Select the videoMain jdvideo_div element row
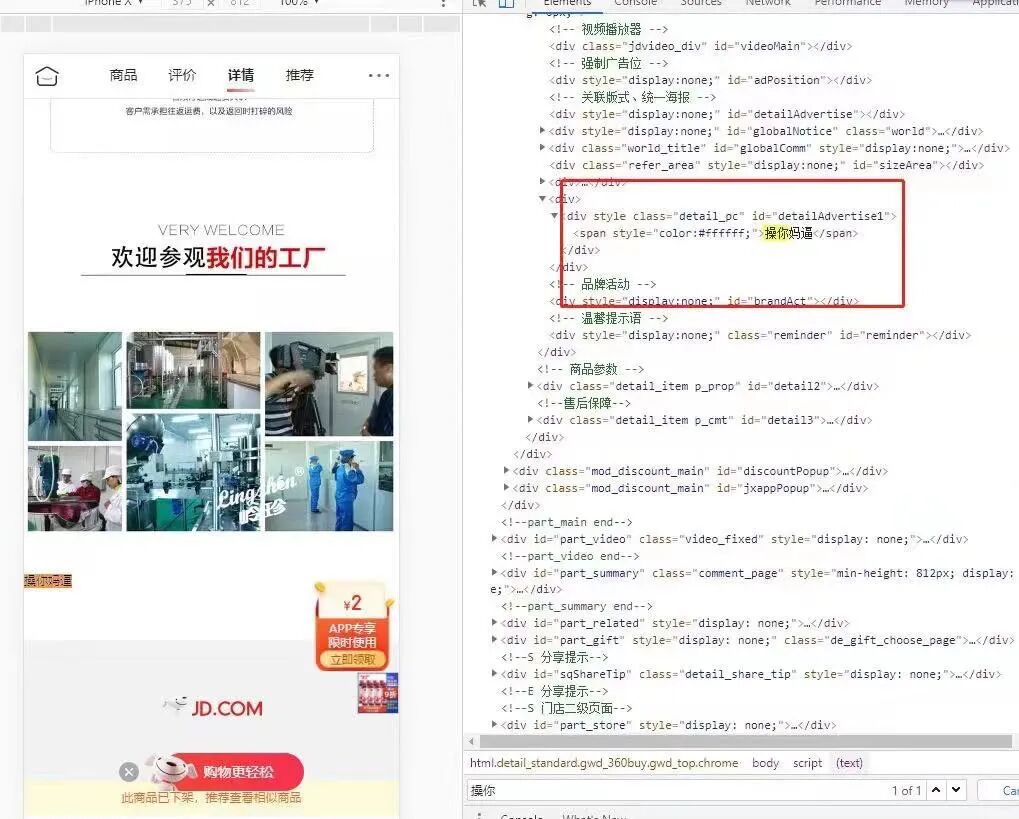This screenshot has height=819, width=1019. tap(701, 46)
